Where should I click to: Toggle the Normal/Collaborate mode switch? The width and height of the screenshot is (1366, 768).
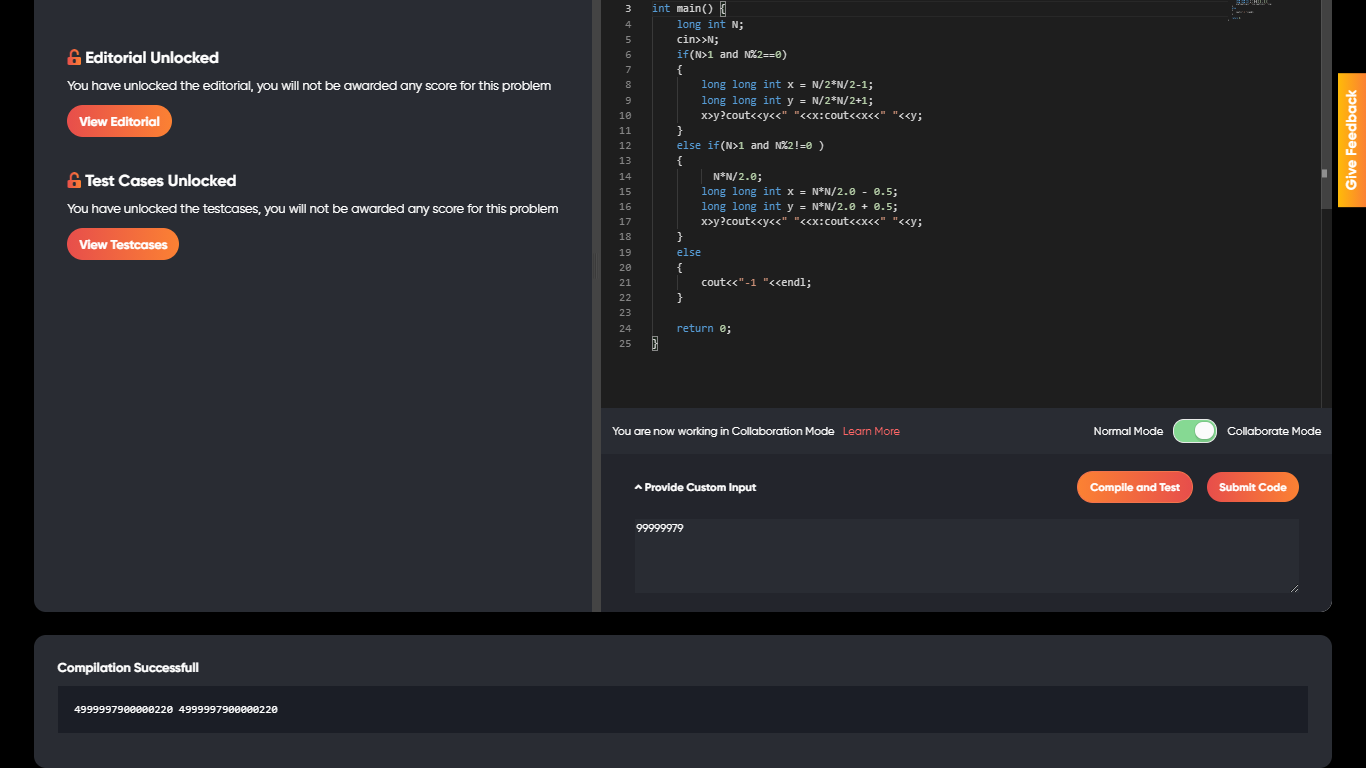point(1195,431)
